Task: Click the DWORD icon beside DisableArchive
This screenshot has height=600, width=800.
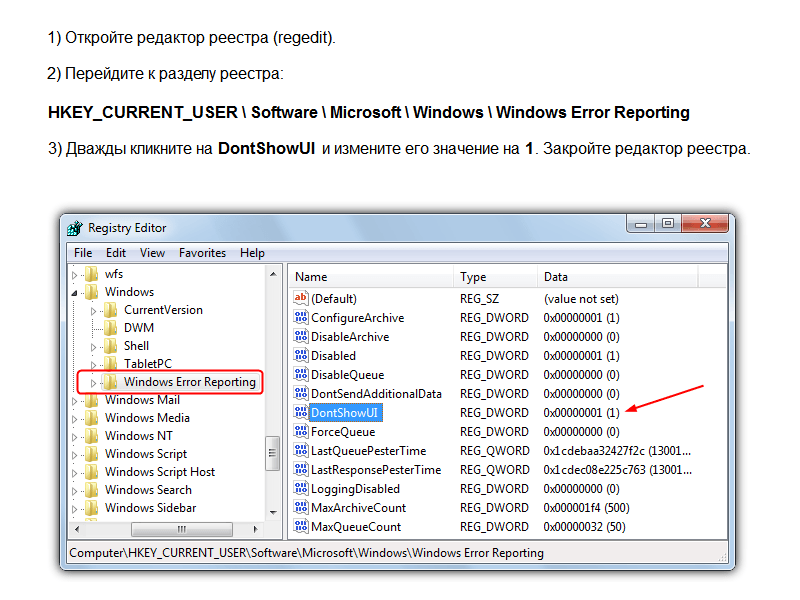Action: coord(301,336)
